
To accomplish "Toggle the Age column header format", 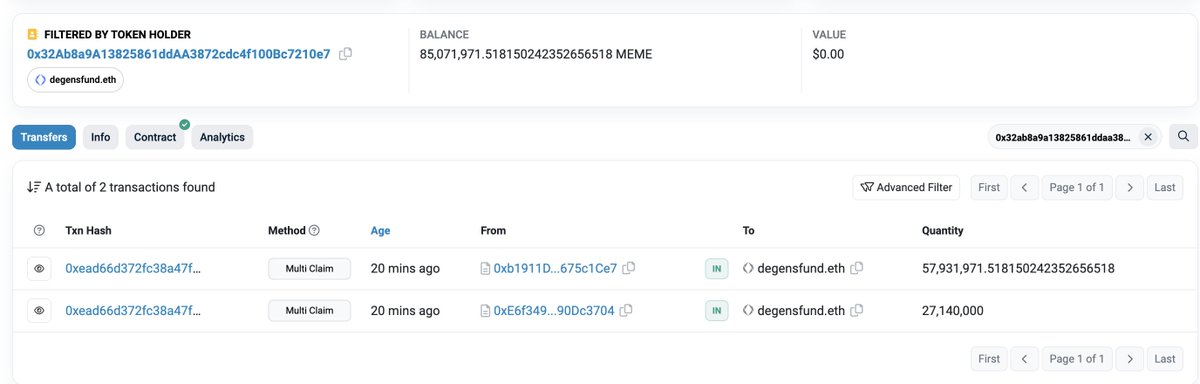I will (380, 230).
